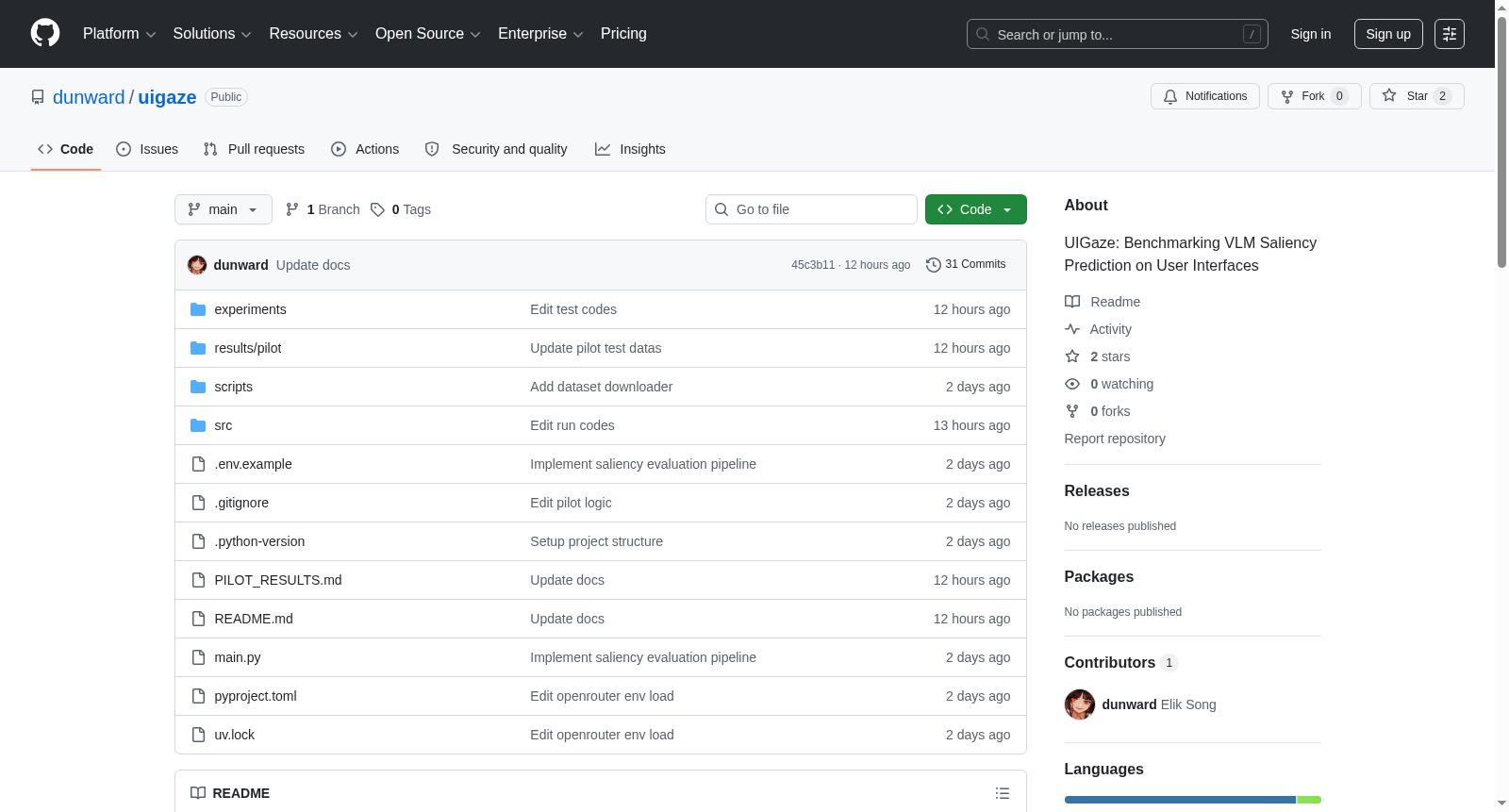
Task: Switch to the Security and quality tab
Action: click(496, 149)
